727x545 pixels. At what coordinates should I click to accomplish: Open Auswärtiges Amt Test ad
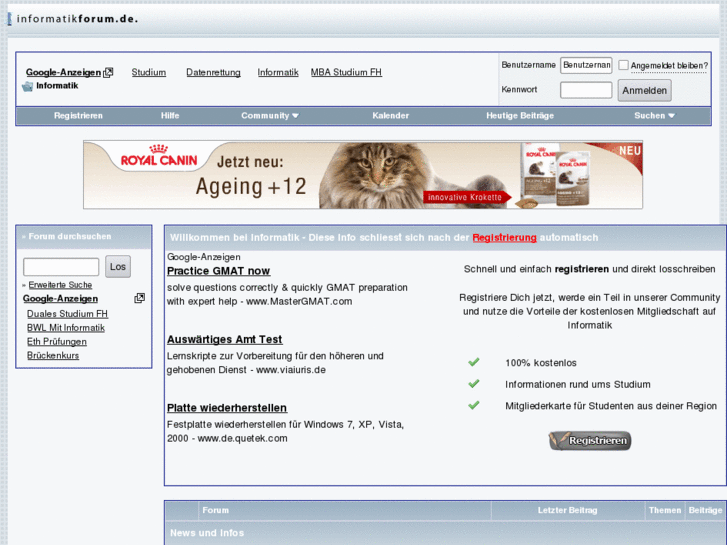click(224, 340)
